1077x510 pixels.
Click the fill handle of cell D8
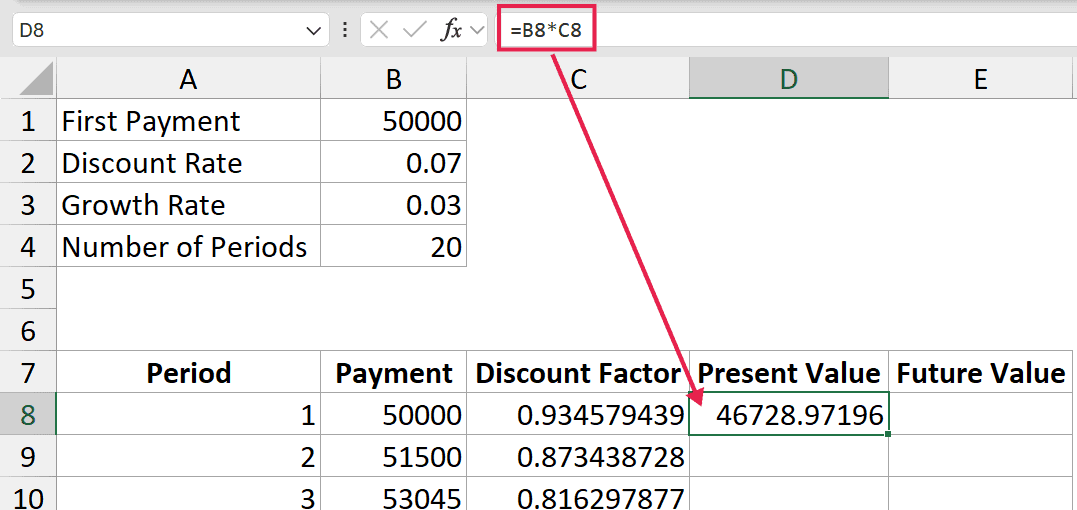pos(889,434)
